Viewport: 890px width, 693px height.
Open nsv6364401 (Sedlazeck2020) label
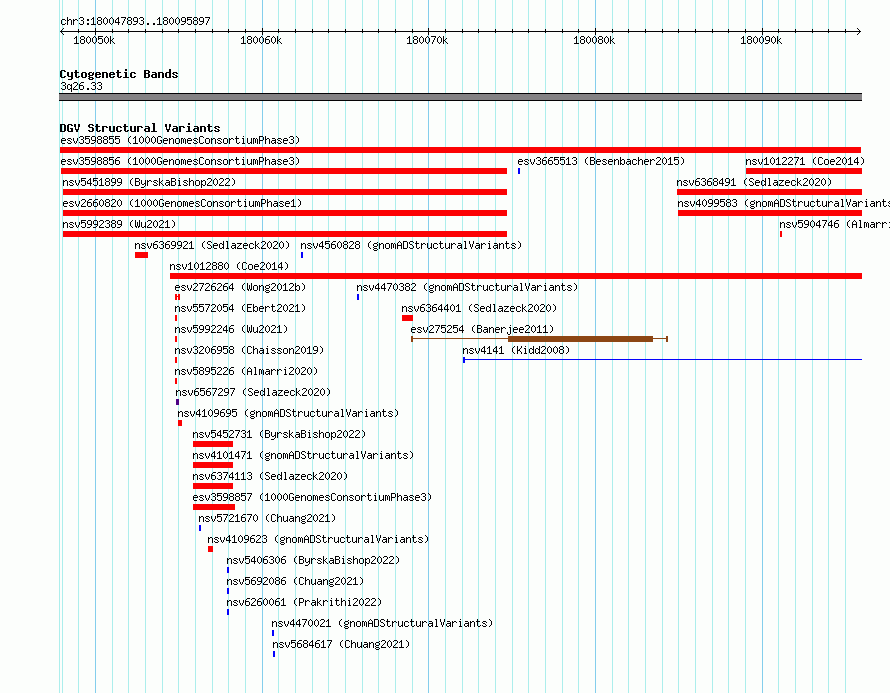[x=479, y=308]
